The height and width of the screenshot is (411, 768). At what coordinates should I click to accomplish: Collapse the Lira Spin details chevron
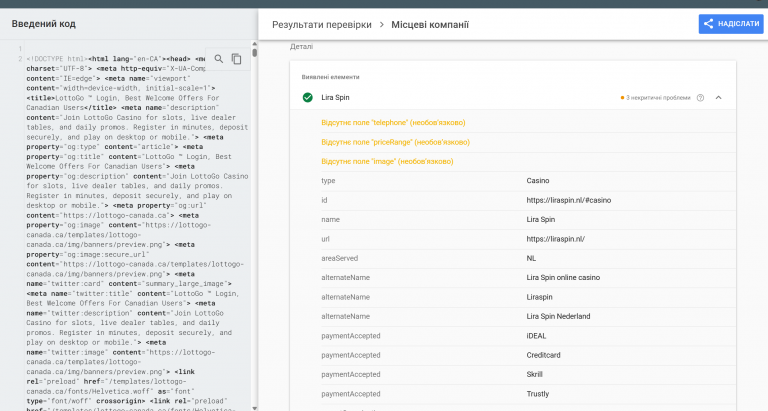[718, 98]
